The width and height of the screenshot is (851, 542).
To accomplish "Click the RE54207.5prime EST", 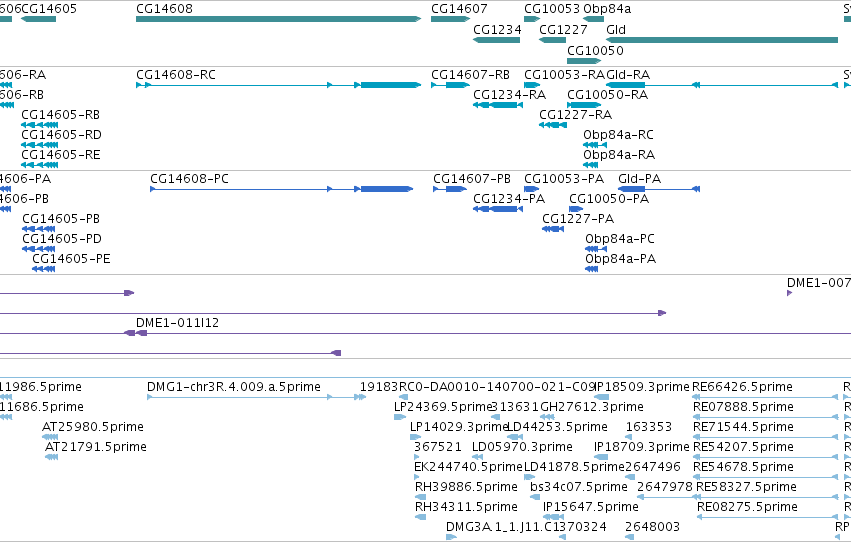I will [766, 457].
